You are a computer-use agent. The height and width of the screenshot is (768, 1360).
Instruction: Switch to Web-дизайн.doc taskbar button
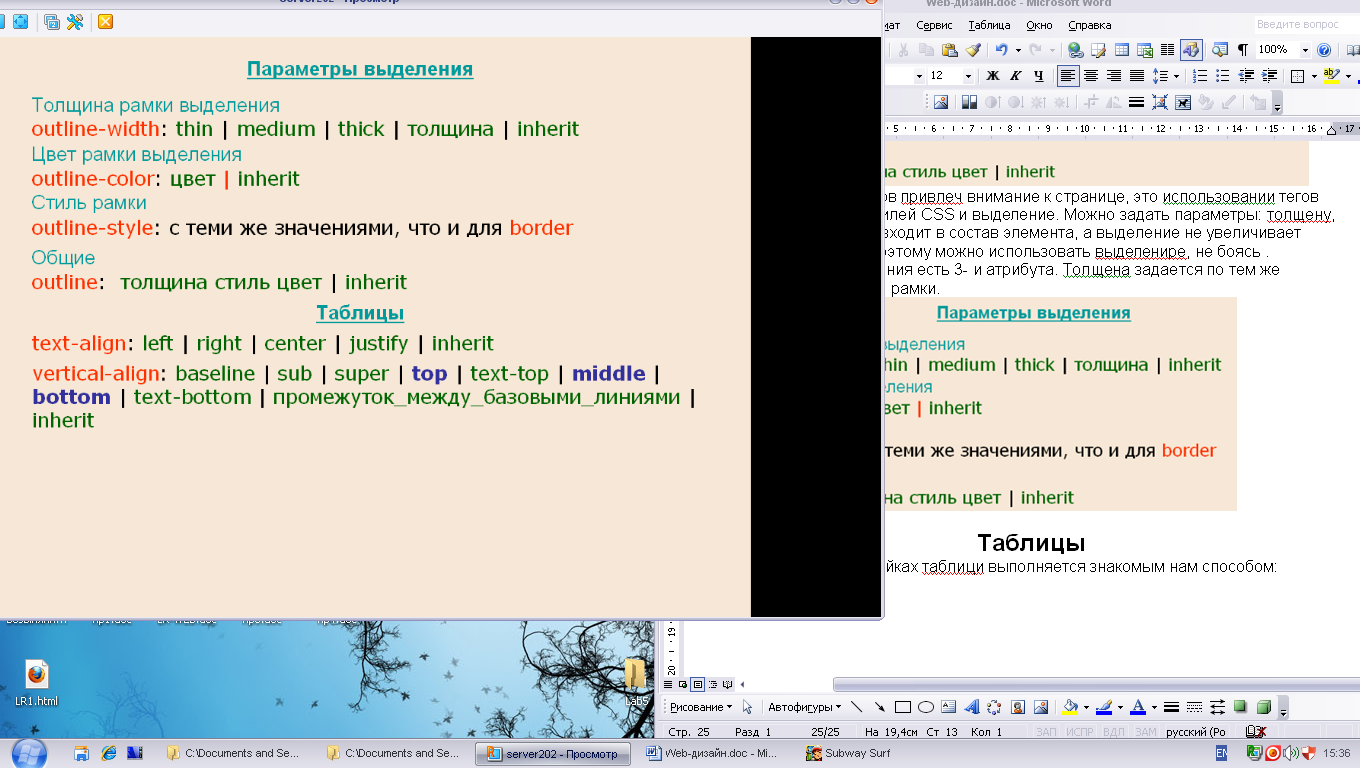(x=712, y=753)
